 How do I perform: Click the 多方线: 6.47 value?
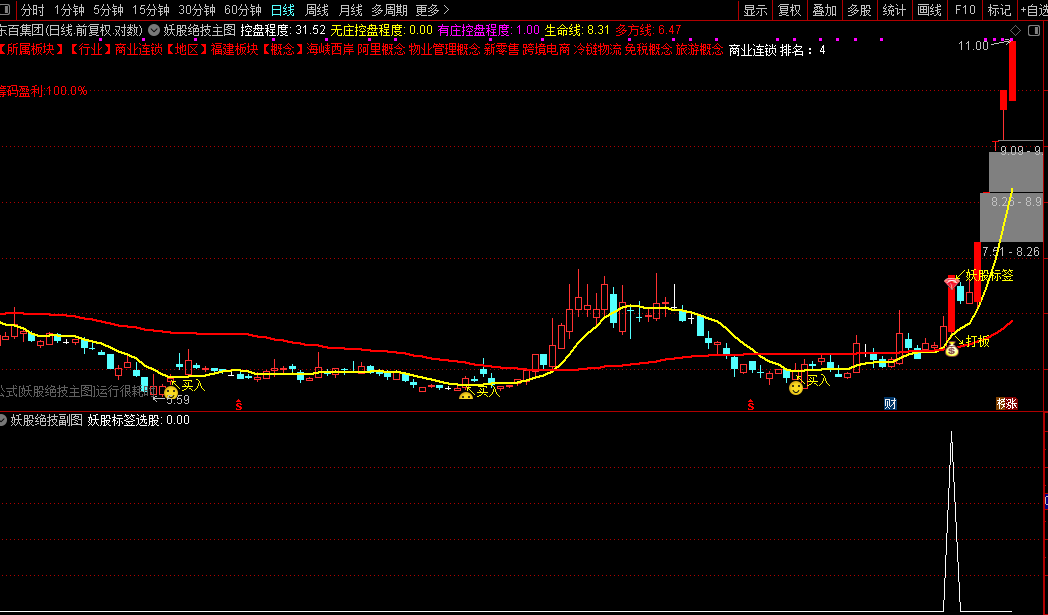648,30
